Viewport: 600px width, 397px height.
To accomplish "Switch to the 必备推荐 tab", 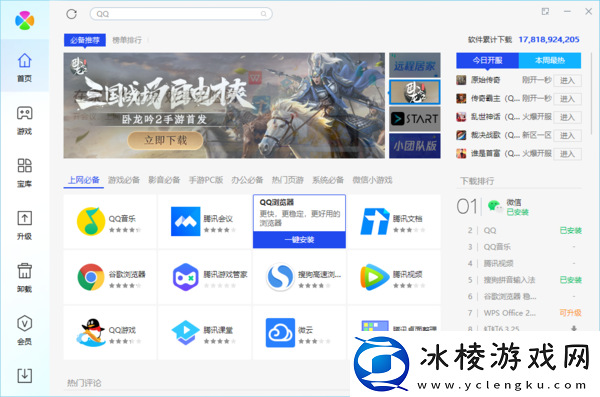I will coord(85,40).
